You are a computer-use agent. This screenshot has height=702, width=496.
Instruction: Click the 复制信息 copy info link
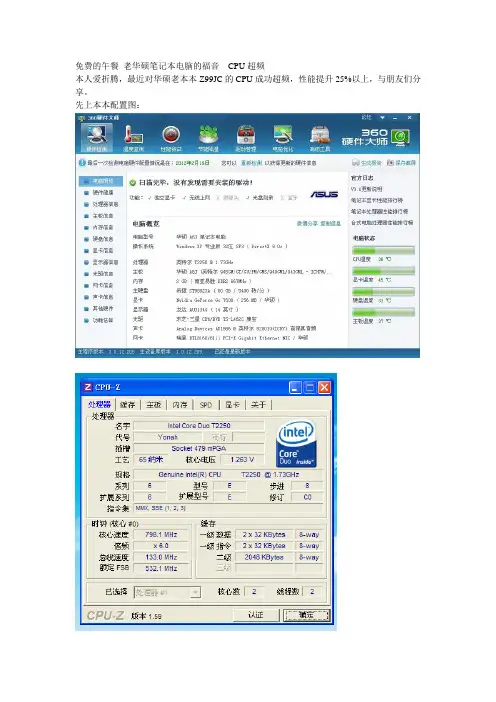[330, 223]
